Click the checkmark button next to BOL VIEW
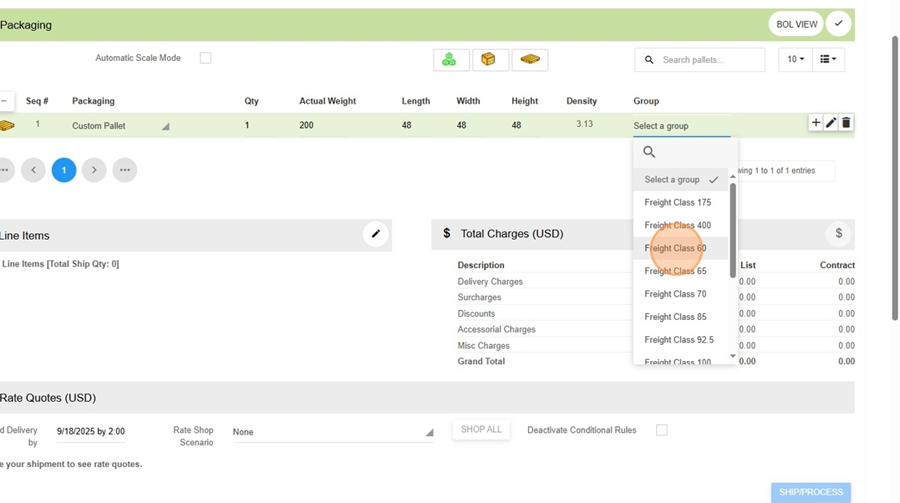This screenshot has height=503, width=900. [x=838, y=24]
